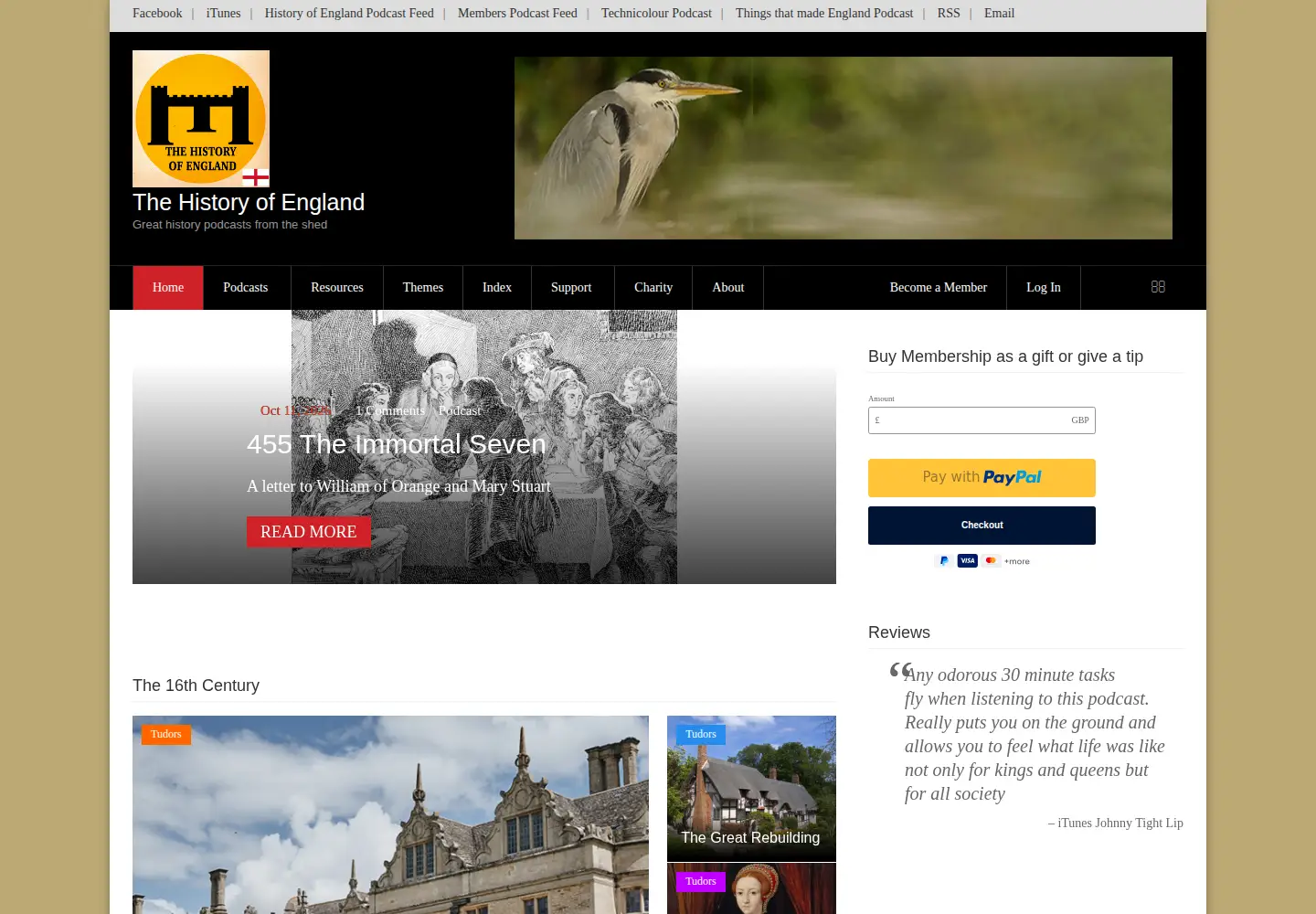This screenshot has width=1316, height=914.
Task: Open the large Tudor manor house thumbnail
Action: click(390, 815)
